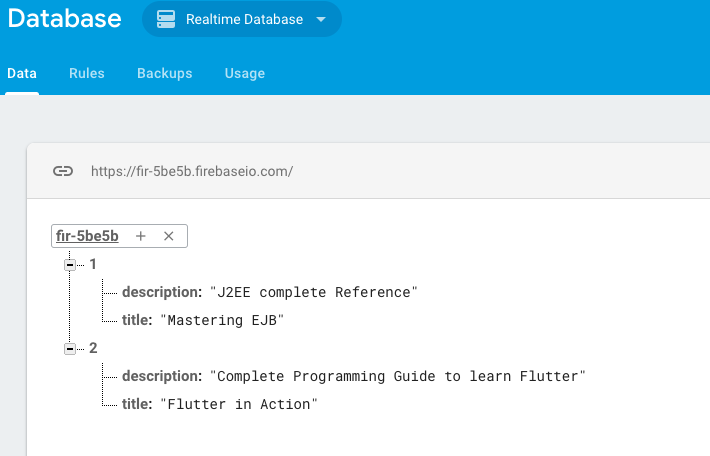This screenshot has height=456, width=710.
Task: Collapse node 1 in the tree
Action: tap(70, 264)
